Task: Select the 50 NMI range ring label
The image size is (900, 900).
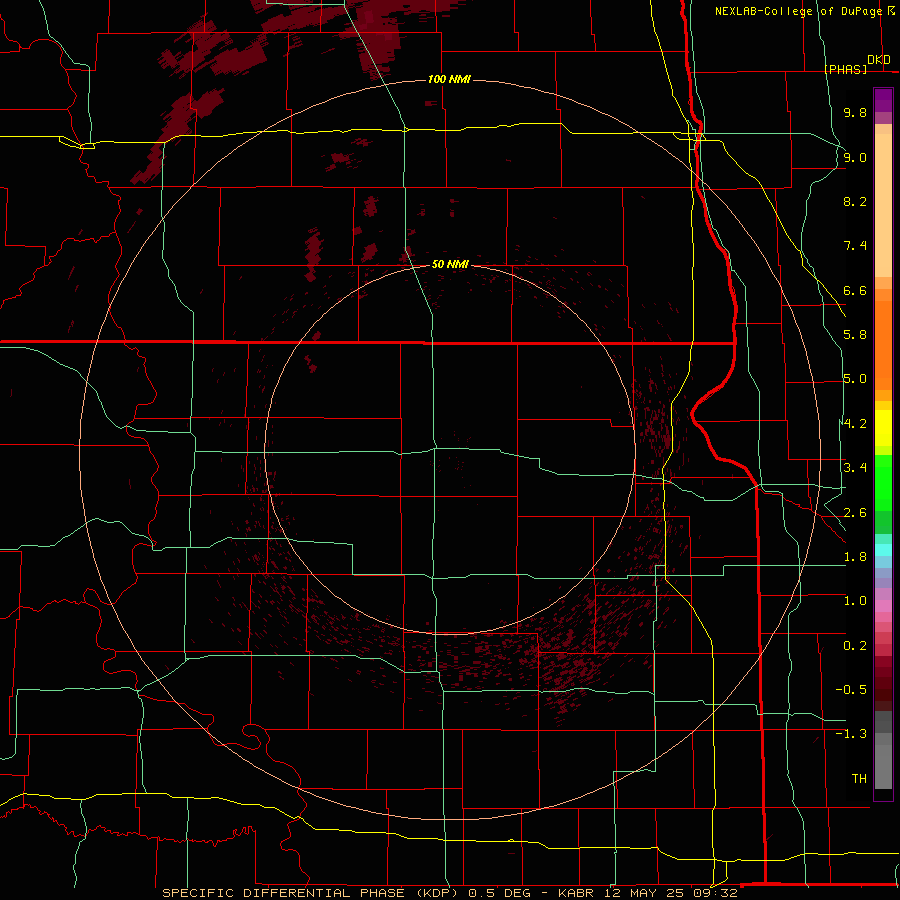Action: pyautogui.click(x=450, y=264)
